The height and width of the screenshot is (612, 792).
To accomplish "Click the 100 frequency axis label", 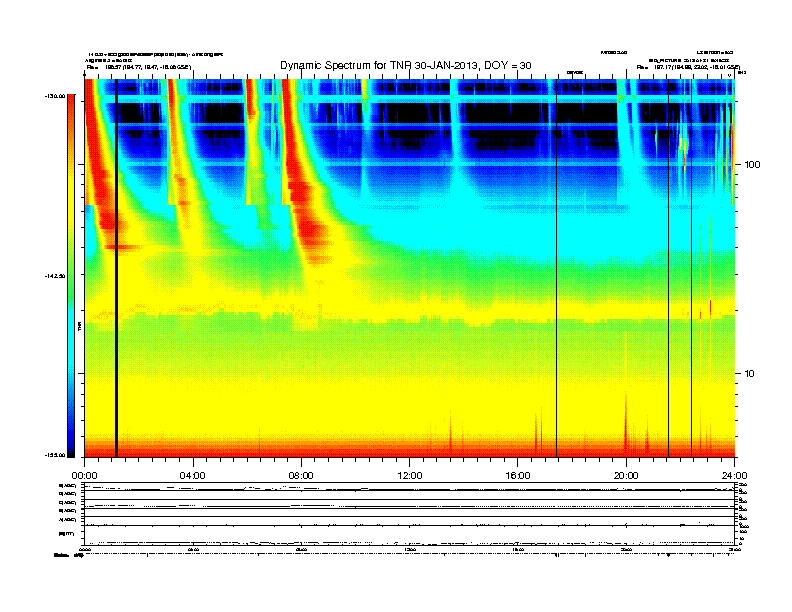I will [x=752, y=165].
